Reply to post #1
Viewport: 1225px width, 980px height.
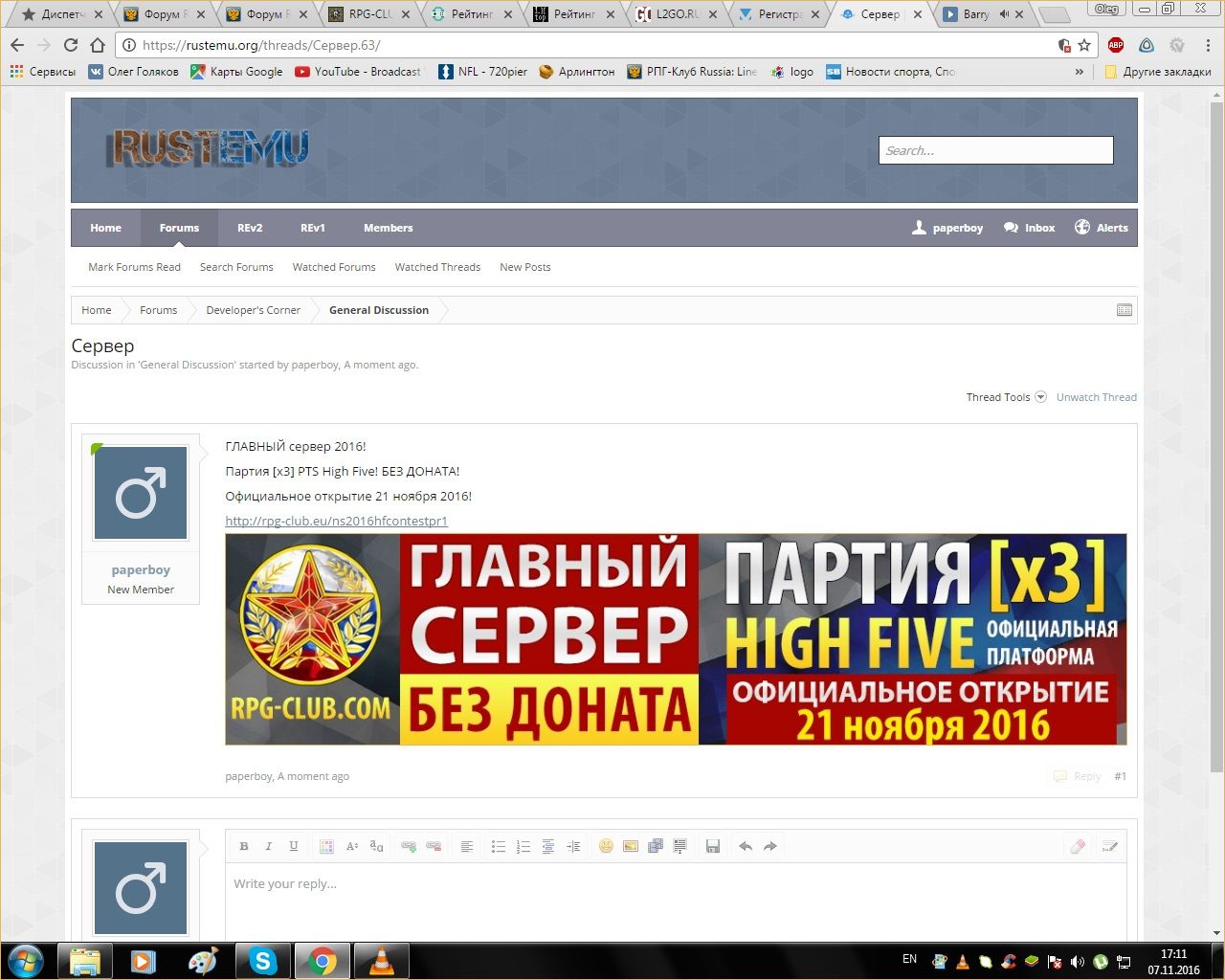[x=1078, y=776]
